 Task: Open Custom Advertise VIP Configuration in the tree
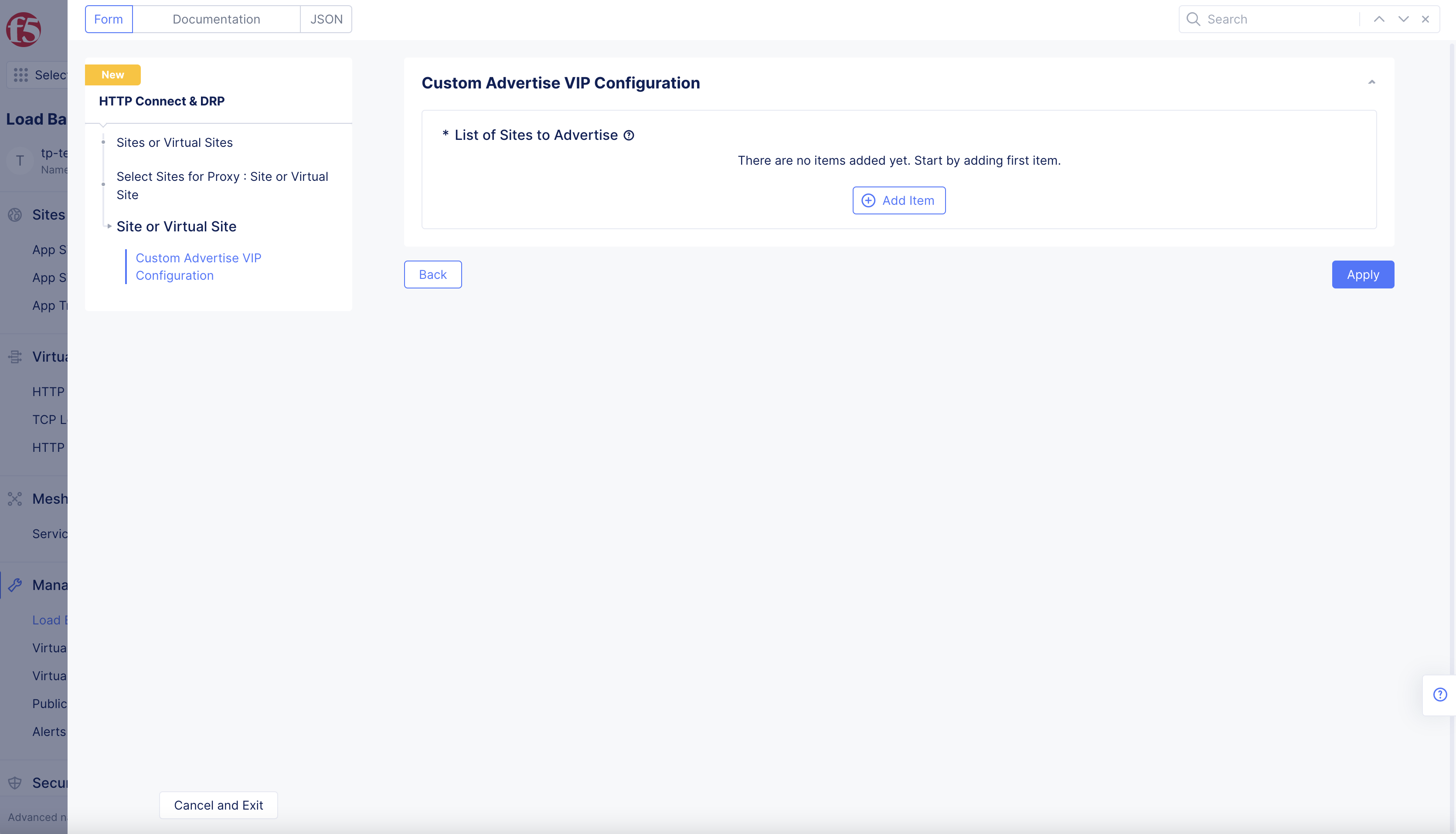[197, 266]
